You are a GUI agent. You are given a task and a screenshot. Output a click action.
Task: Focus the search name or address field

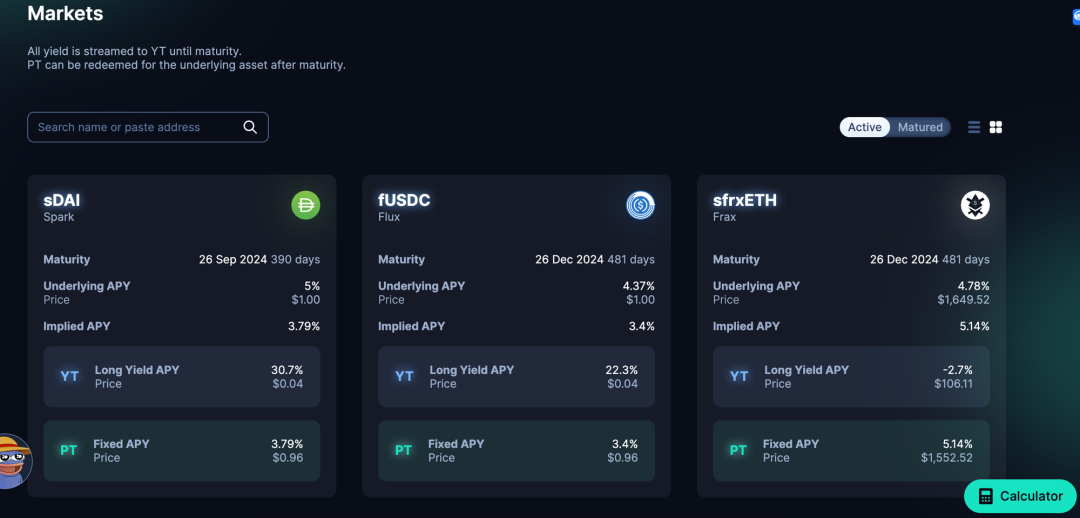pos(135,127)
